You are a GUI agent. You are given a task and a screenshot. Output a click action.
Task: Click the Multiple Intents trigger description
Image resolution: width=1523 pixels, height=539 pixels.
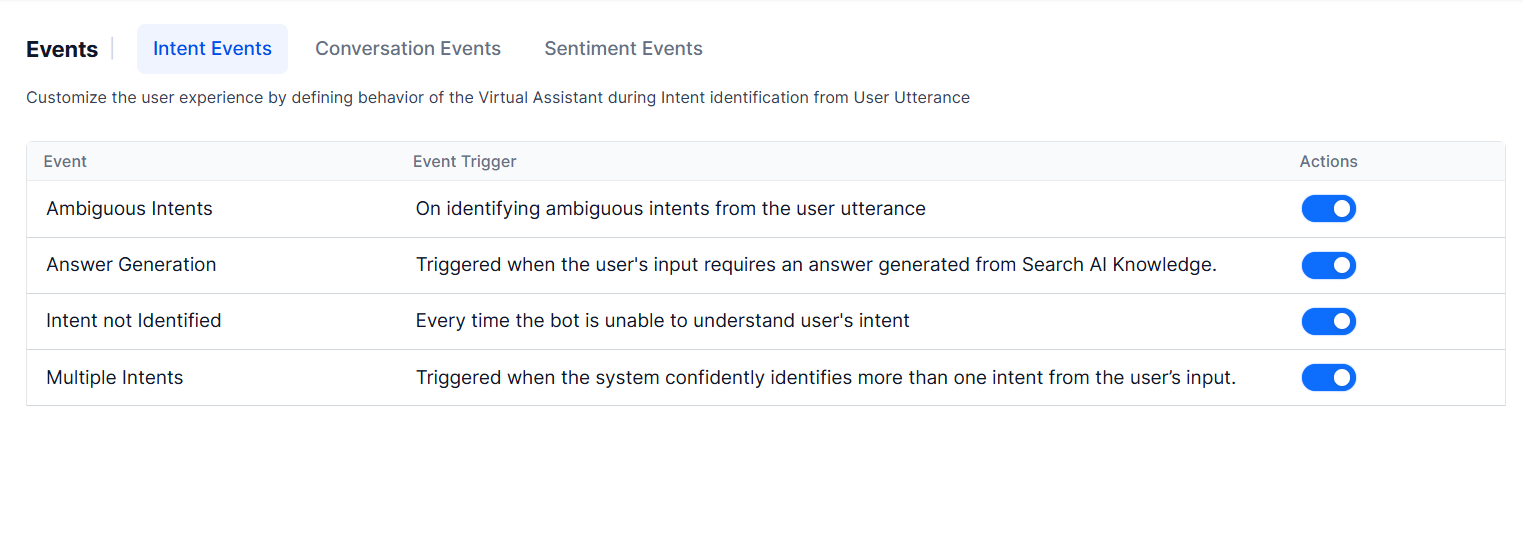825,378
